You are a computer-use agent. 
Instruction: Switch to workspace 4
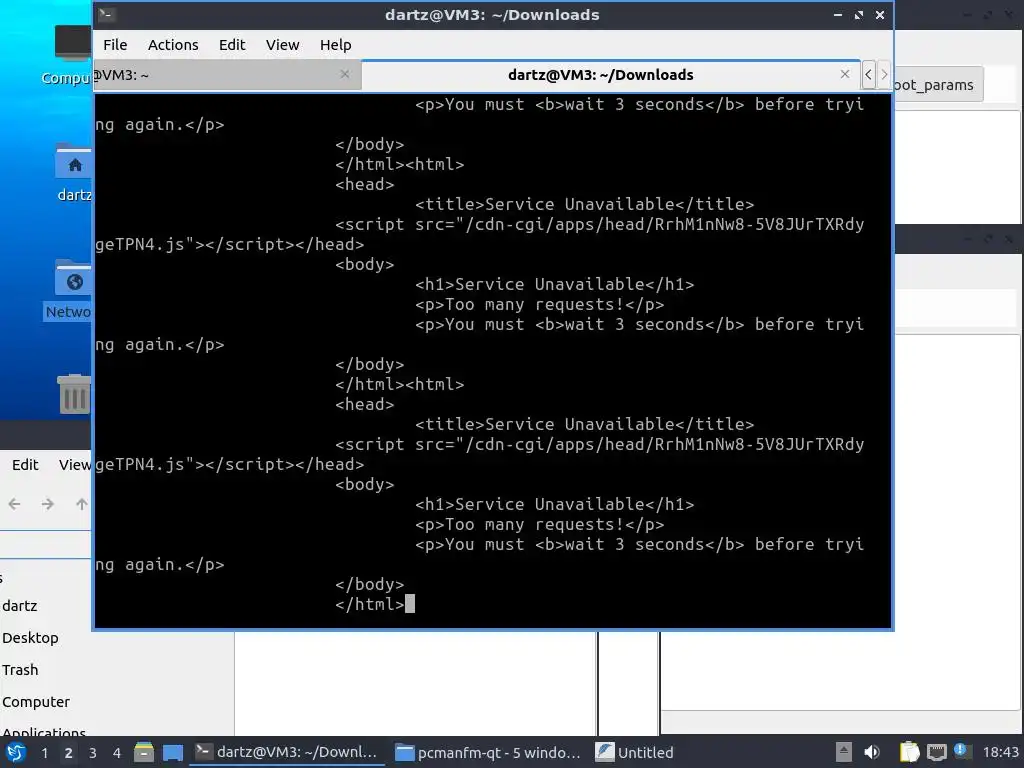(117, 753)
